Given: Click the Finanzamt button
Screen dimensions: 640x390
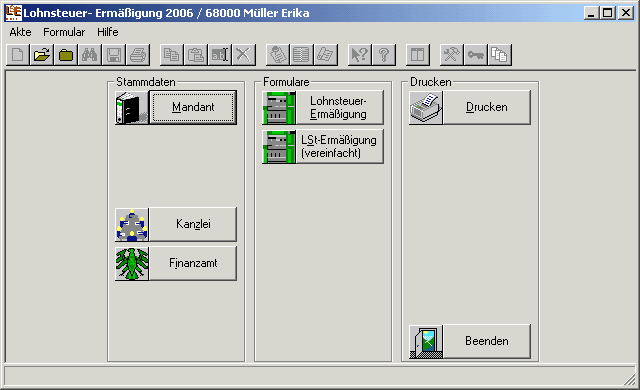Looking at the screenshot, I should pyautogui.click(x=193, y=263).
